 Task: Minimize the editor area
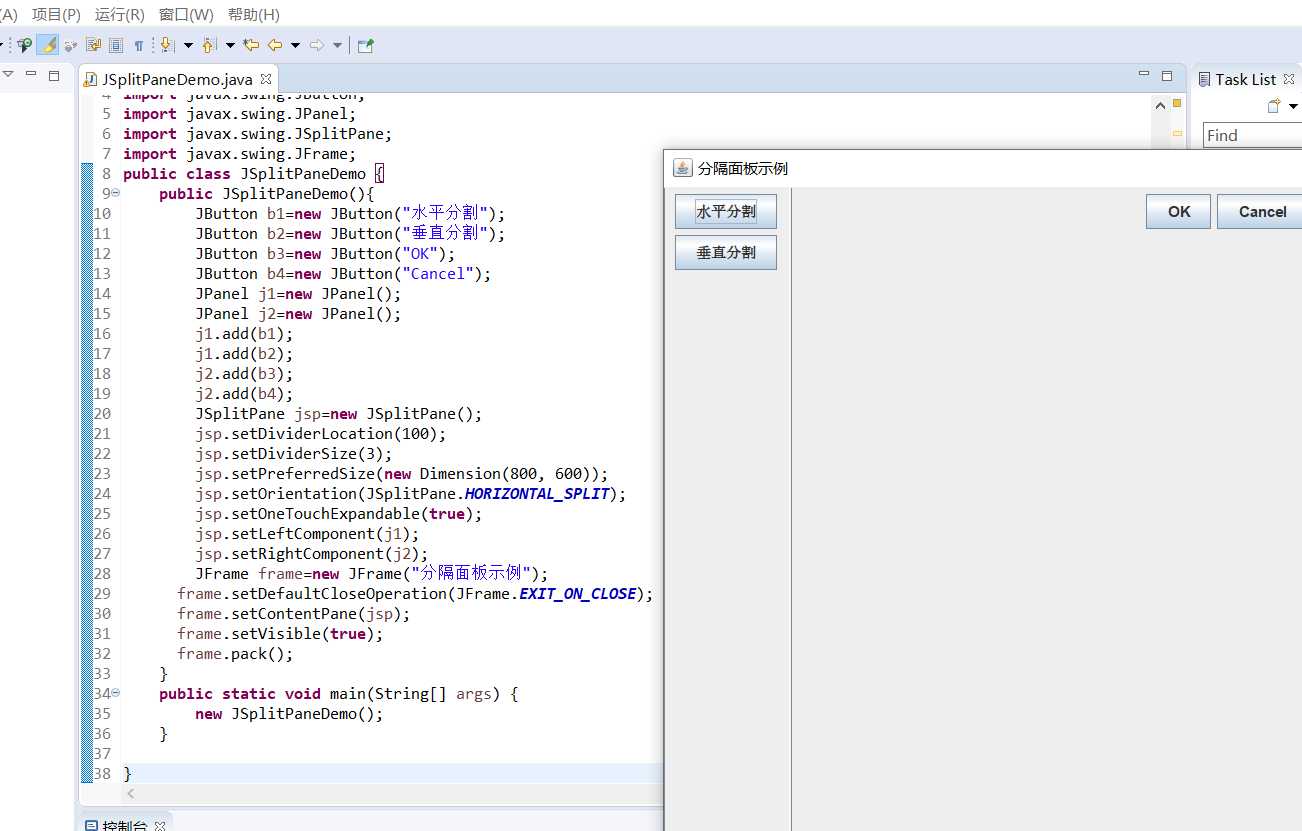click(1144, 74)
